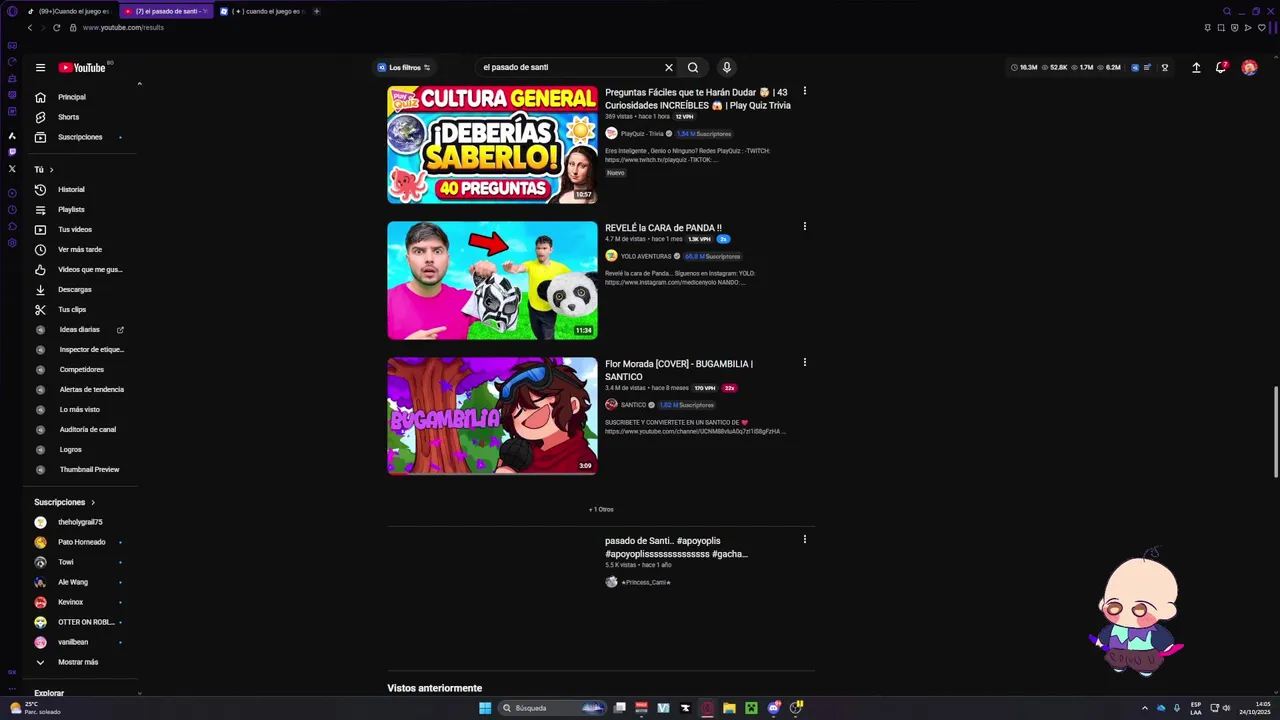Viewport: 1280px width, 720px height.
Task: Open Cultura General quiz video thumbnail
Action: pyautogui.click(x=492, y=144)
